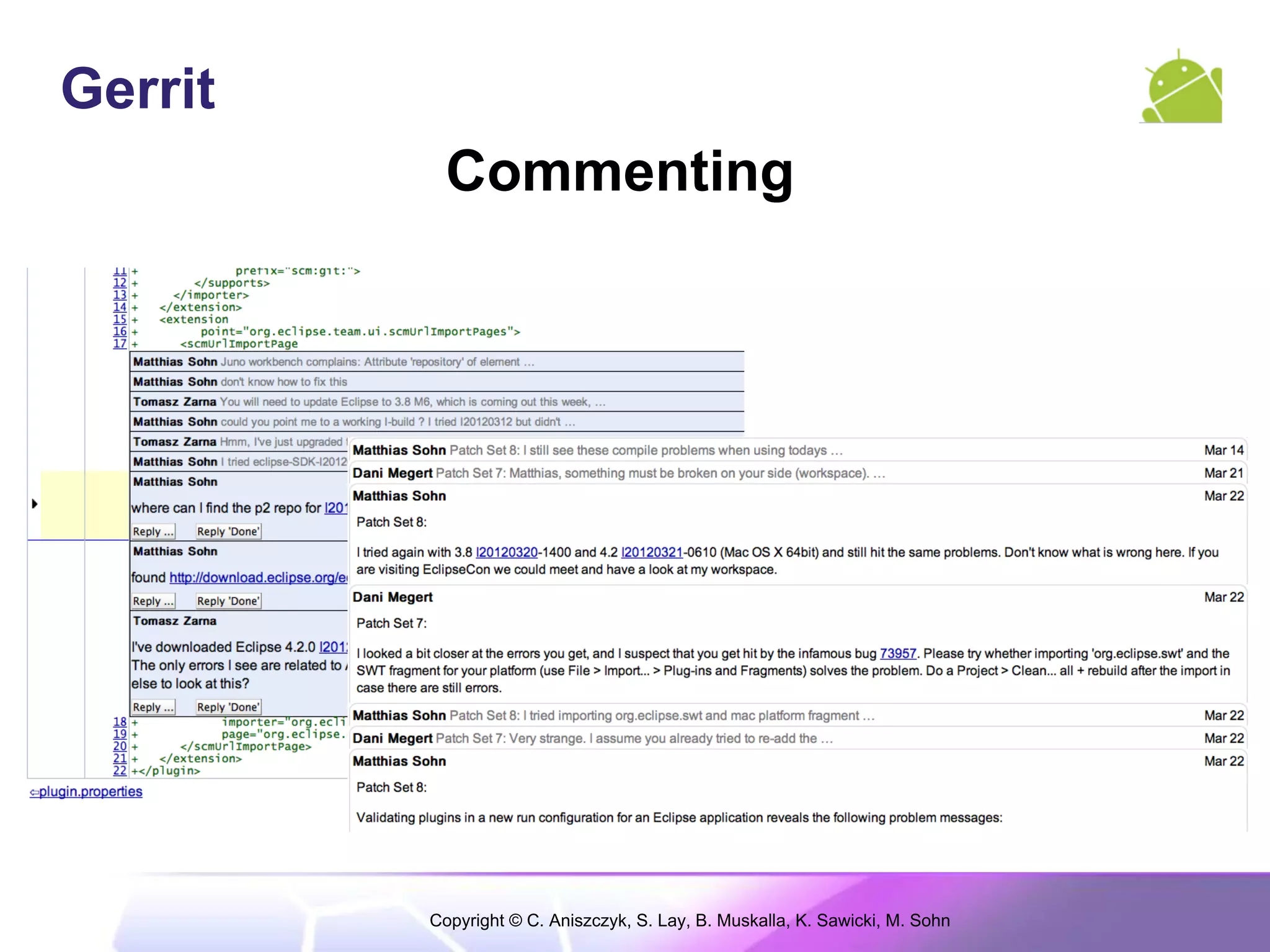Click Reply 'Done' under Tomasz Zarna's comment
Viewport: 1270px width, 952px height.
tap(228, 707)
